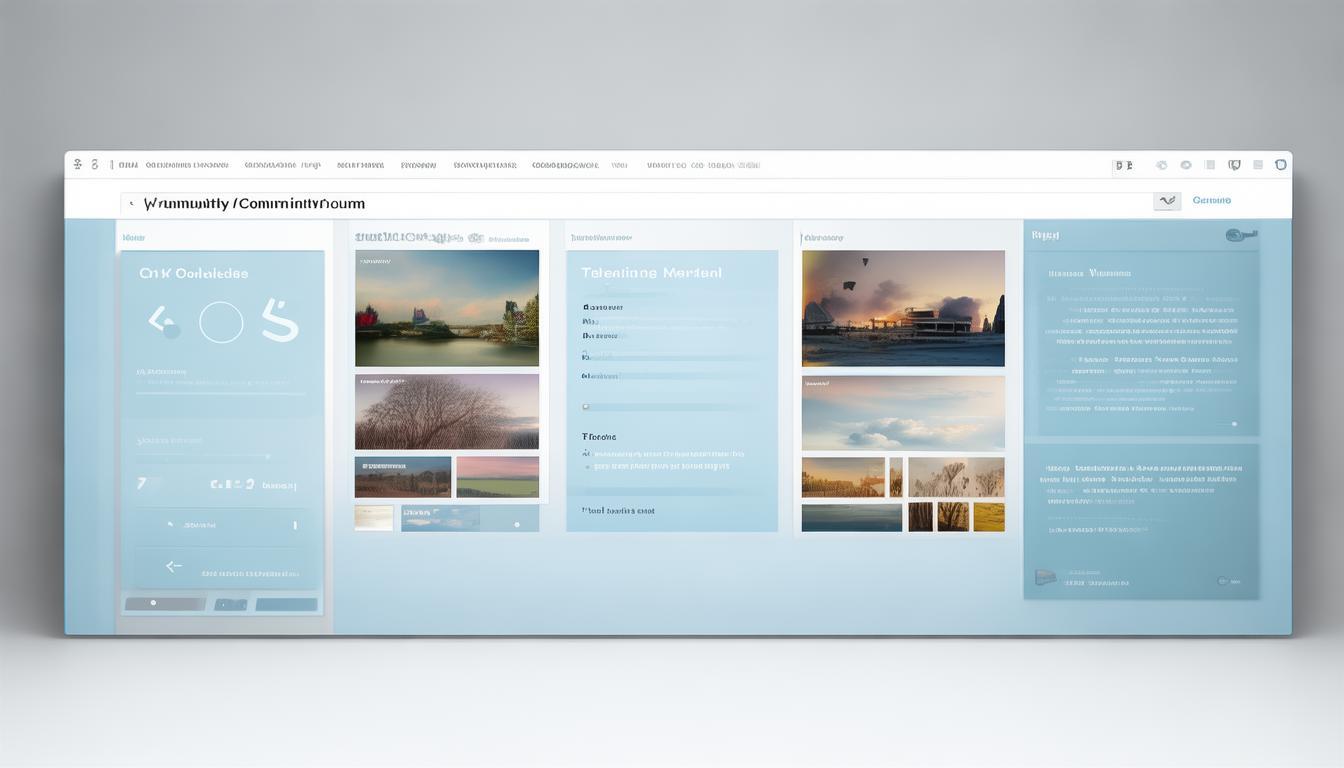Image resolution: width=1344 pixels, height=768 pixels.
Task: Click the rounded badge icon at toolbar's far right
Action: point(1281,165)
